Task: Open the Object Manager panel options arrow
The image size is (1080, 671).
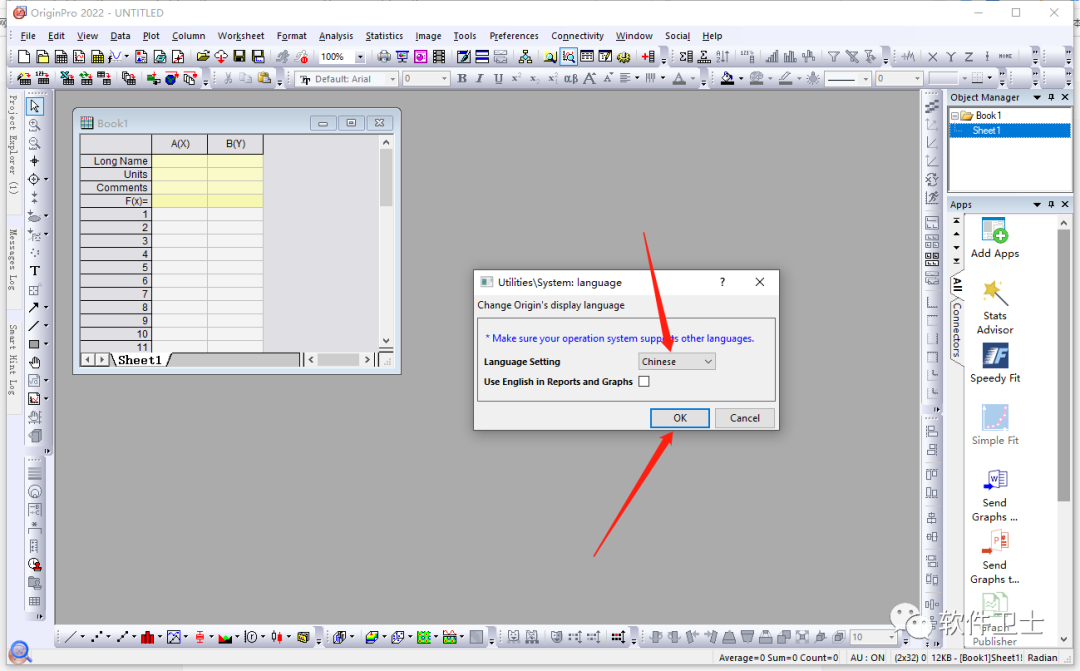Action: click(1037, 98)
